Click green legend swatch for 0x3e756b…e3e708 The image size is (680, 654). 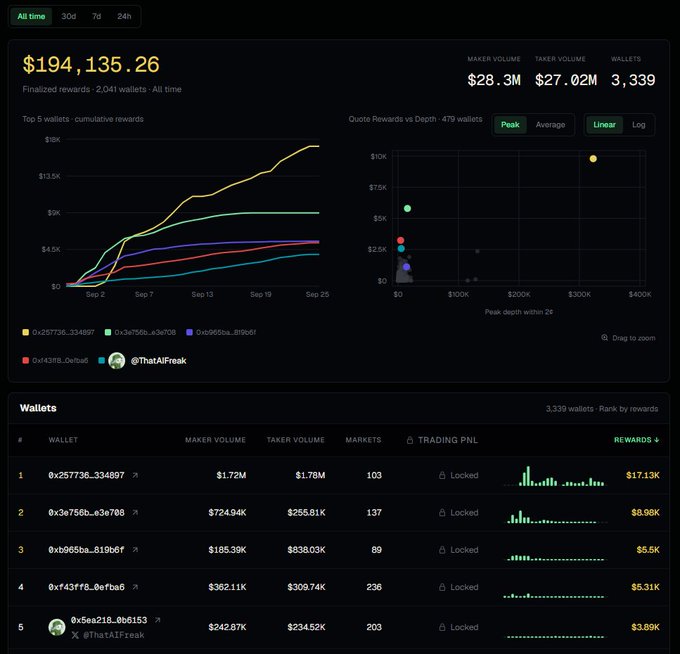(x=108, y=332)
